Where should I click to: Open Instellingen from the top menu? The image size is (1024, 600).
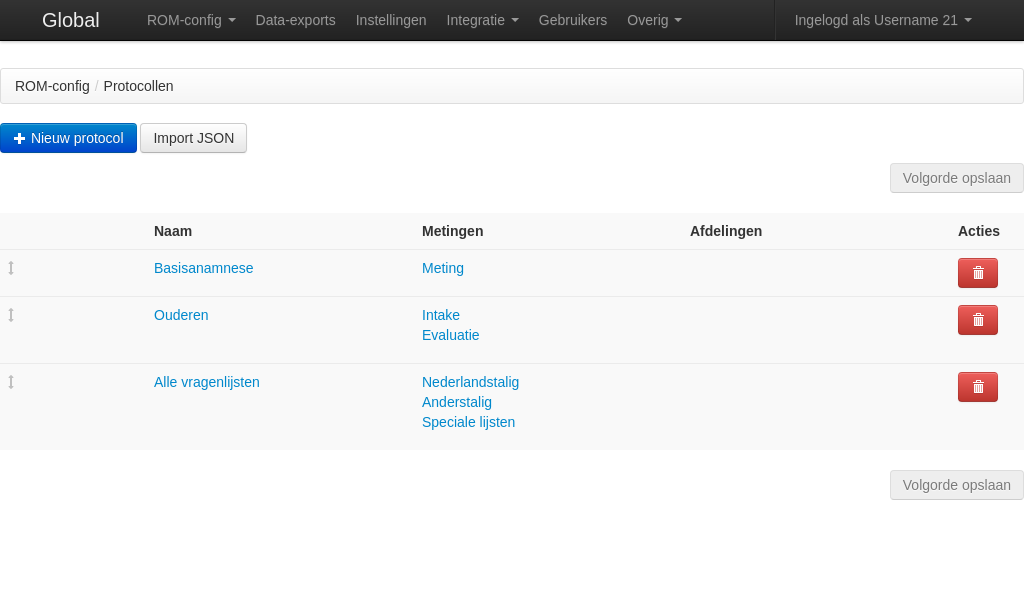[391, 20]
